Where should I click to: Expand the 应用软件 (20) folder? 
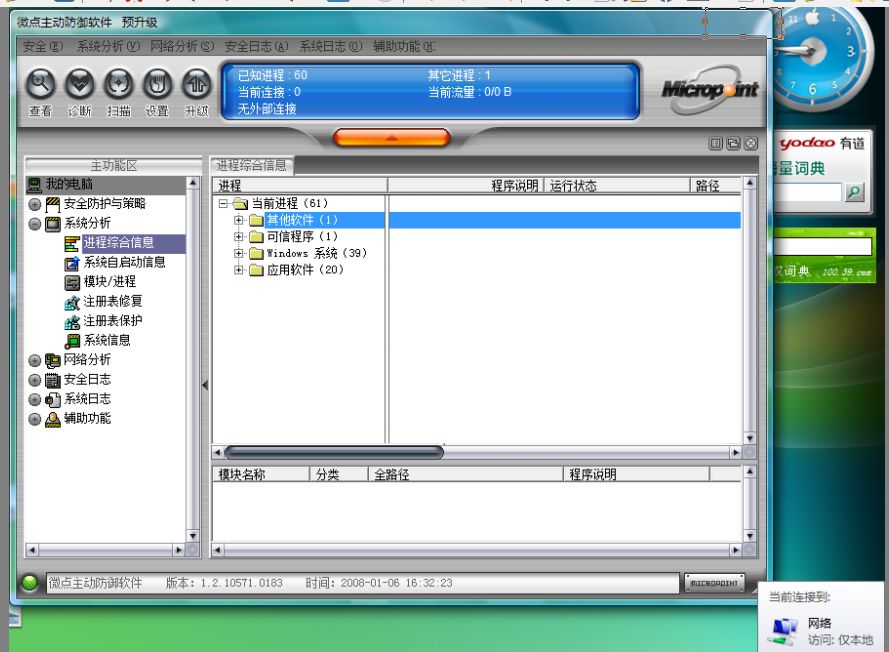pos(239,270)
